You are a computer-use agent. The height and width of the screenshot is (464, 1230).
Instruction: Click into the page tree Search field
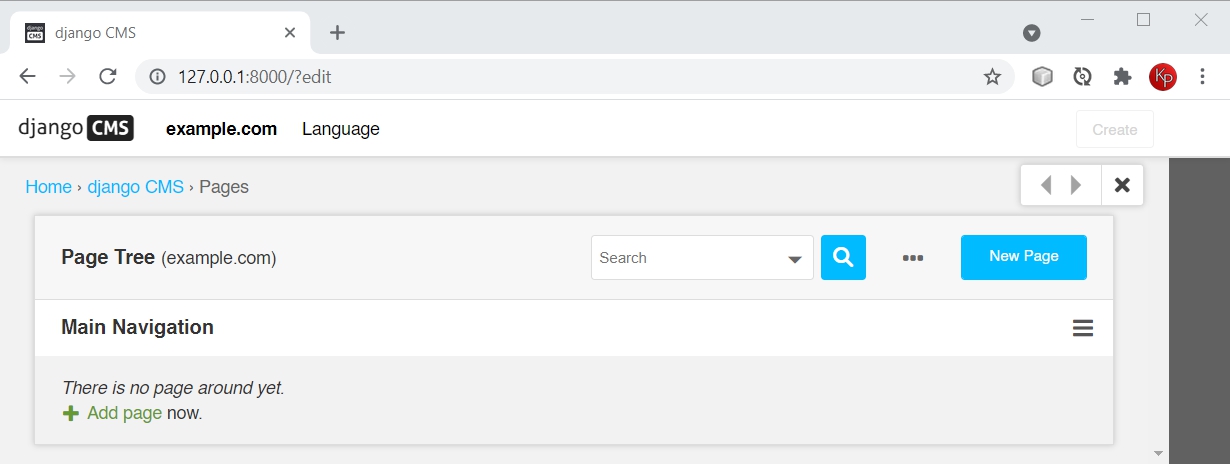685,258
